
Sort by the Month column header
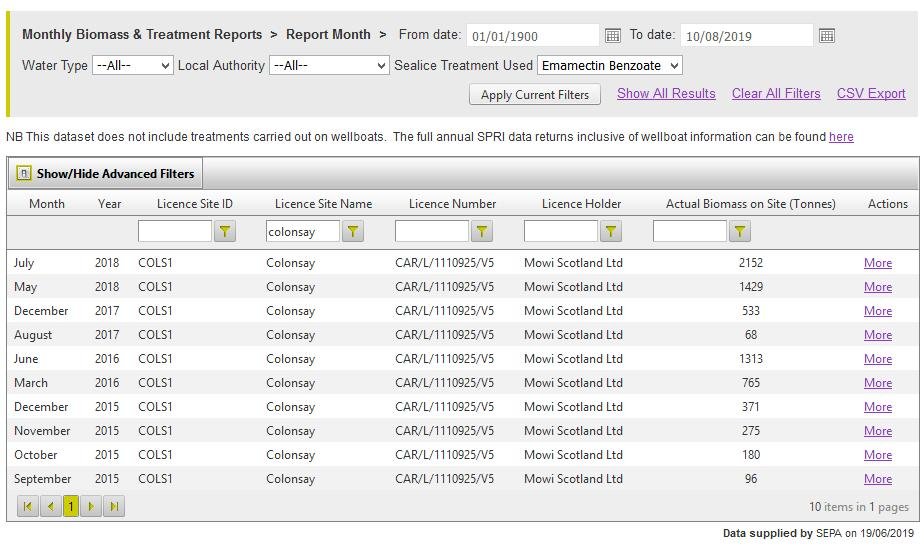pyautogui.click(x=47, y=204)
